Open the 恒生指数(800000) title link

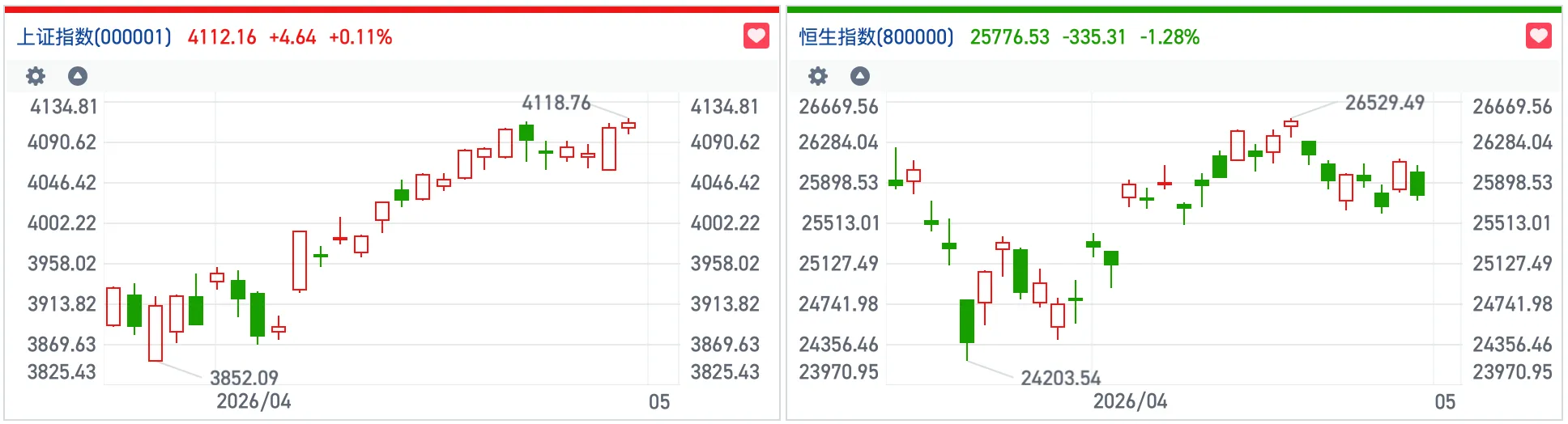pyautogui.click(x=876, y=37)
